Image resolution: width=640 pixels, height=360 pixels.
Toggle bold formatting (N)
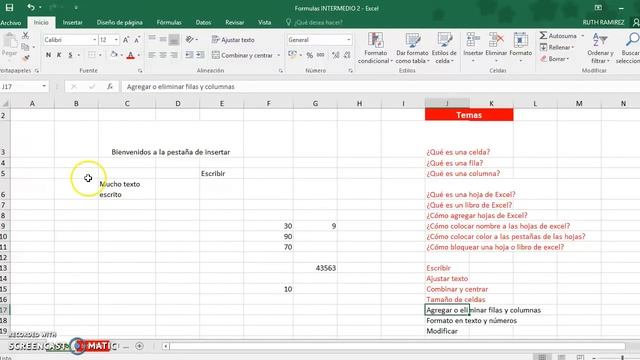(48, 55)
